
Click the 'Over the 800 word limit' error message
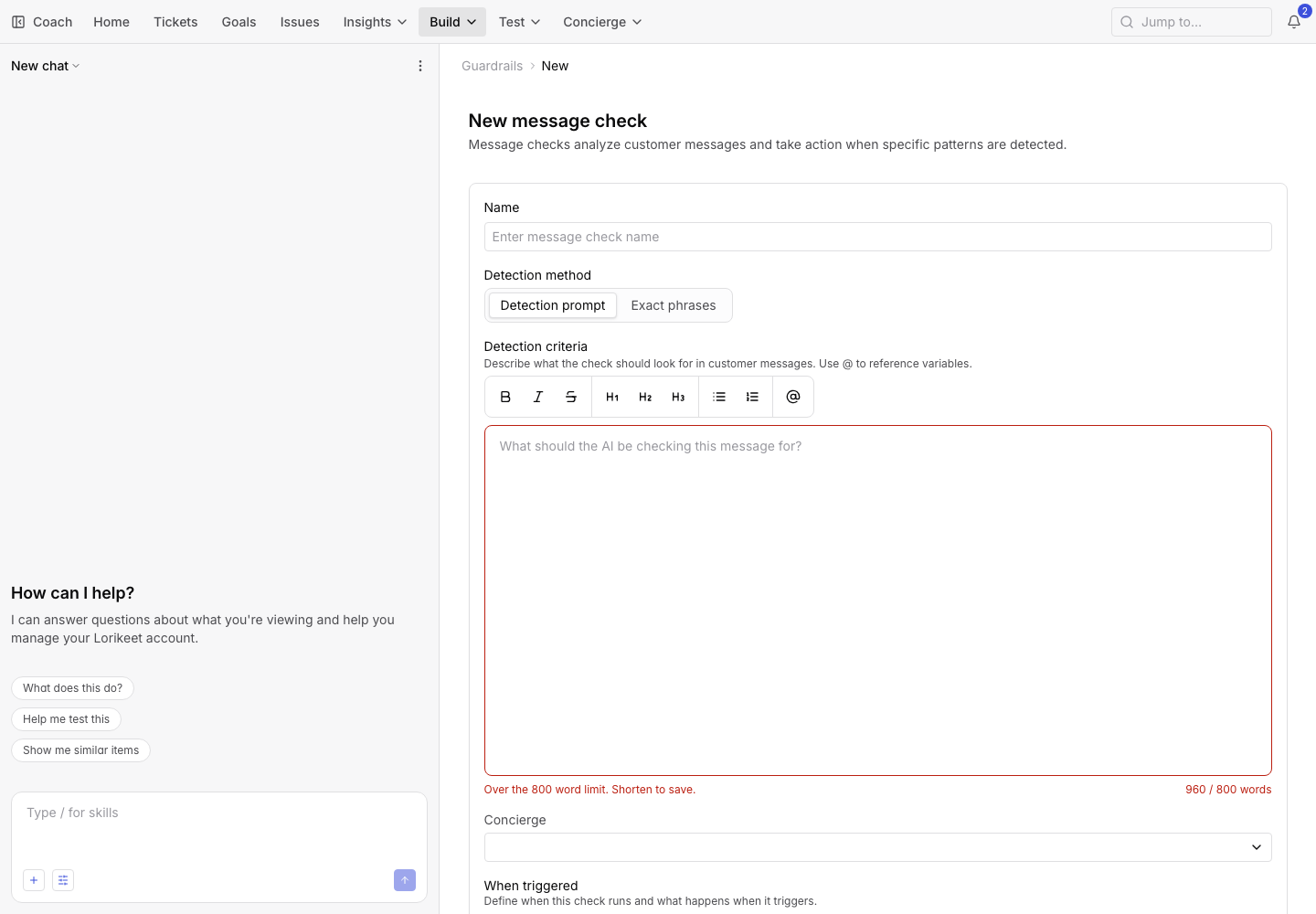[x=589, y=790]
